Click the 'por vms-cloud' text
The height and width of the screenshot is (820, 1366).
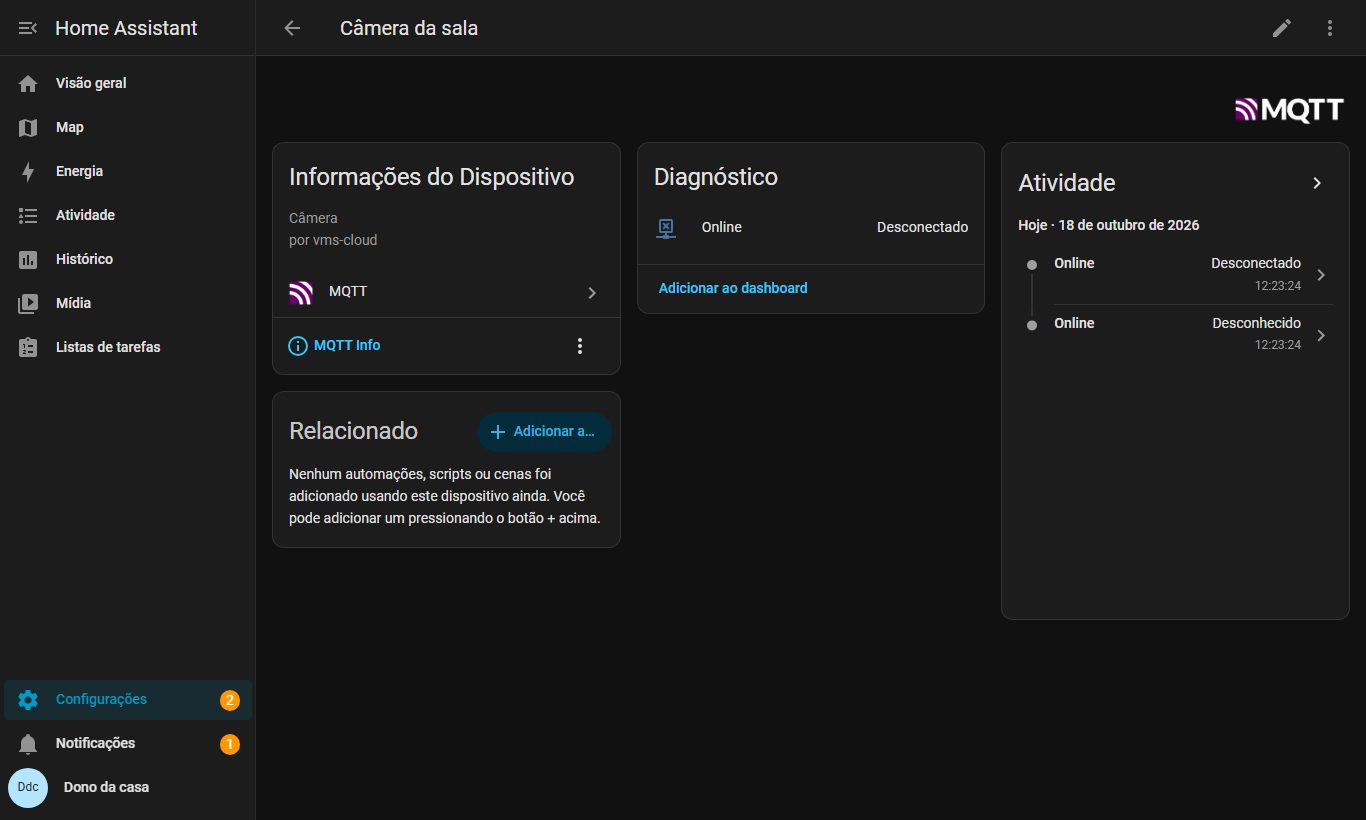coord(333,240)
